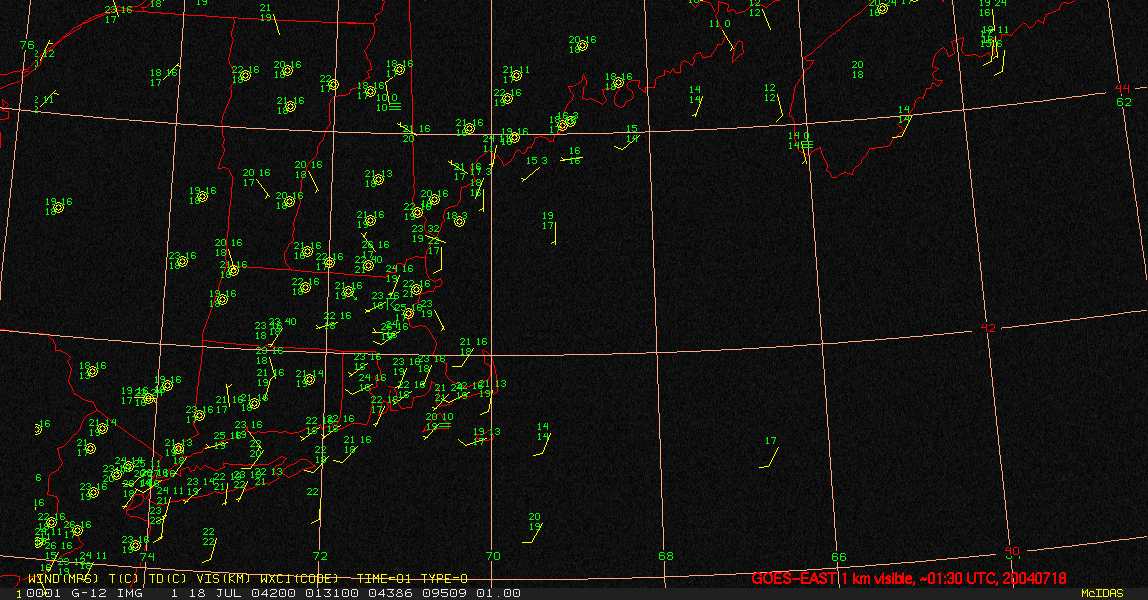Click the 09509 status entry
This screenshot has width=1148, height=600.
pyautogui.click(x=444, y=593)
